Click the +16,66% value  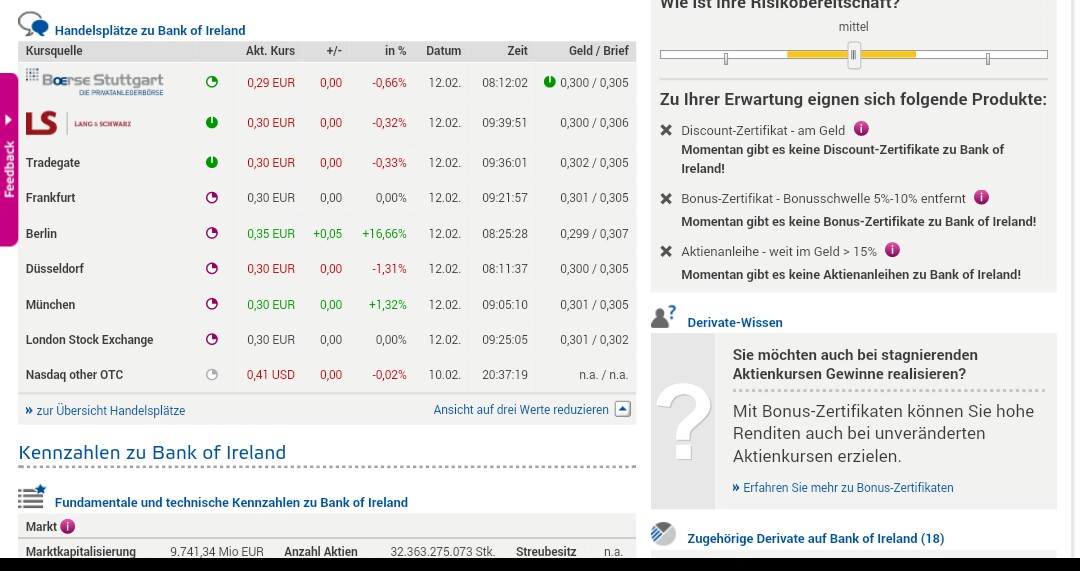pyautogui.click(x=384, y=233)
